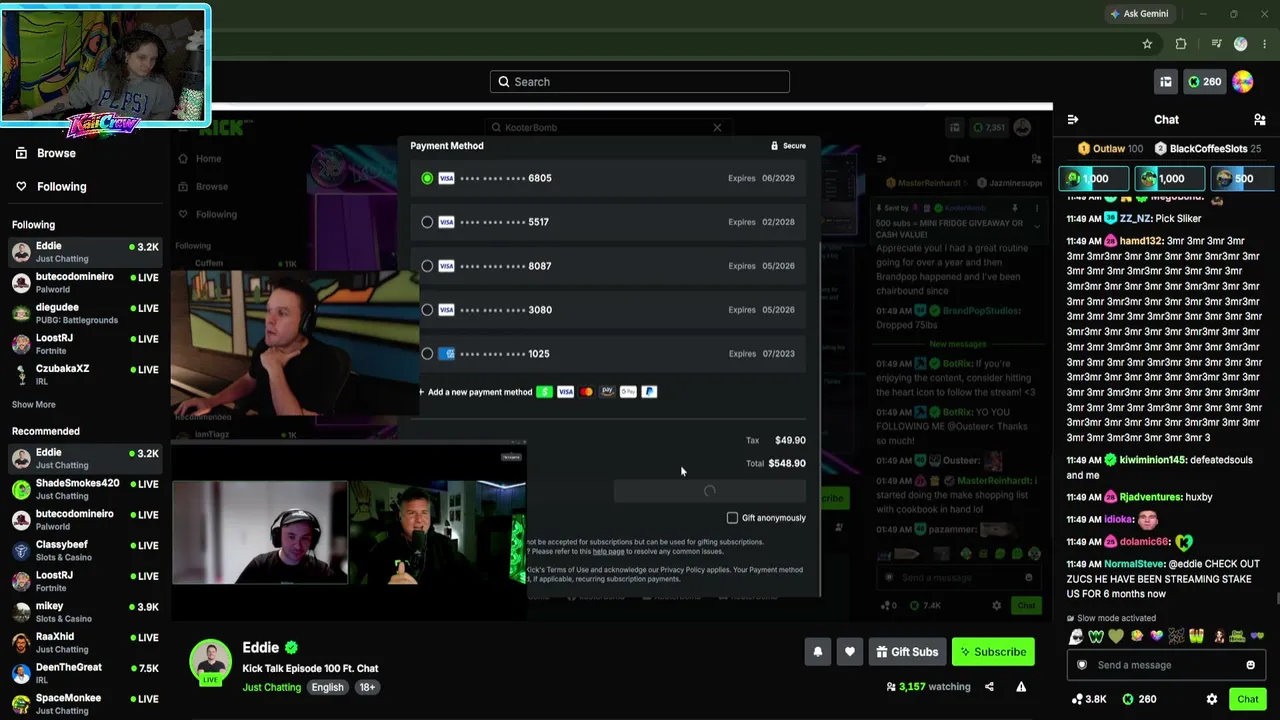
Task: Select the card ending in 8087
Action: (x=608, y=266)
